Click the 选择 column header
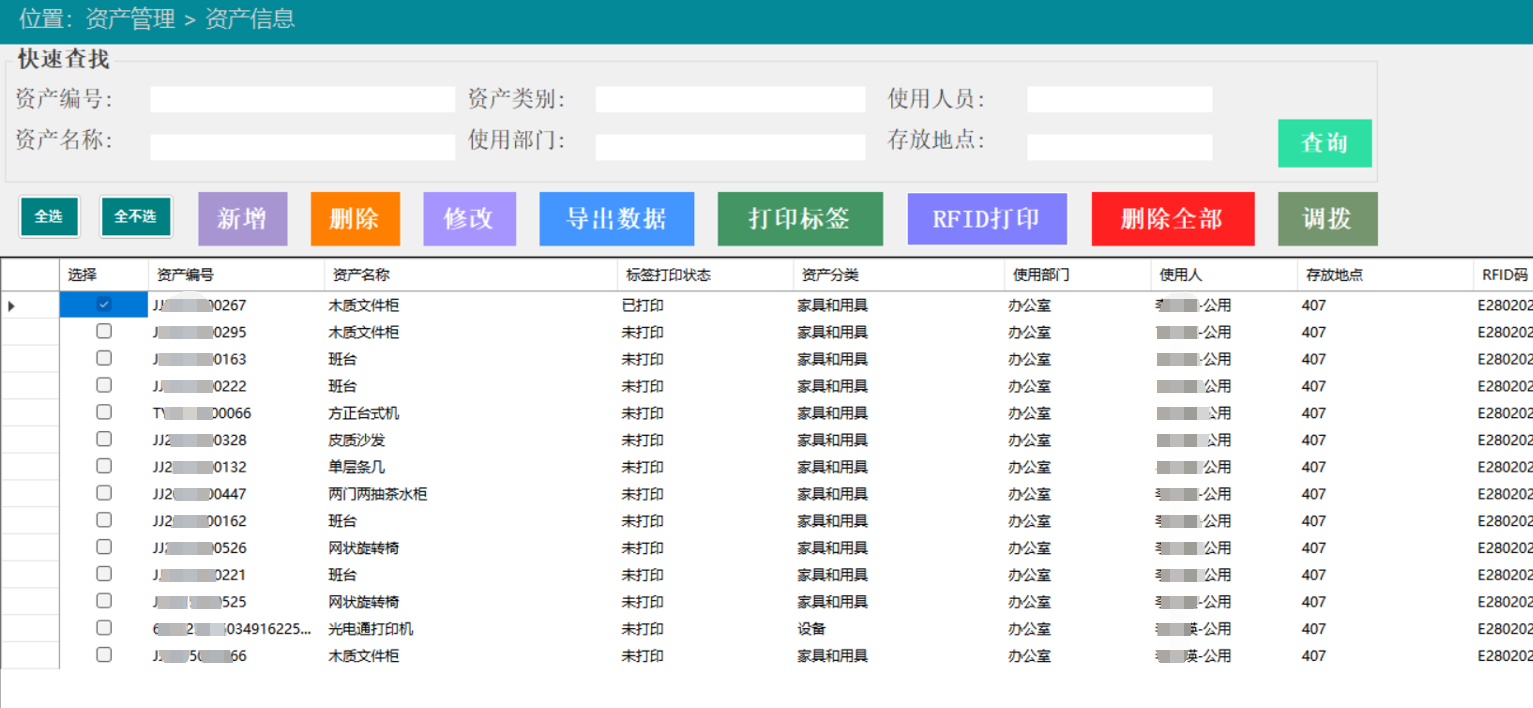This screenshot has height=708, width=1533. (104, 275)
